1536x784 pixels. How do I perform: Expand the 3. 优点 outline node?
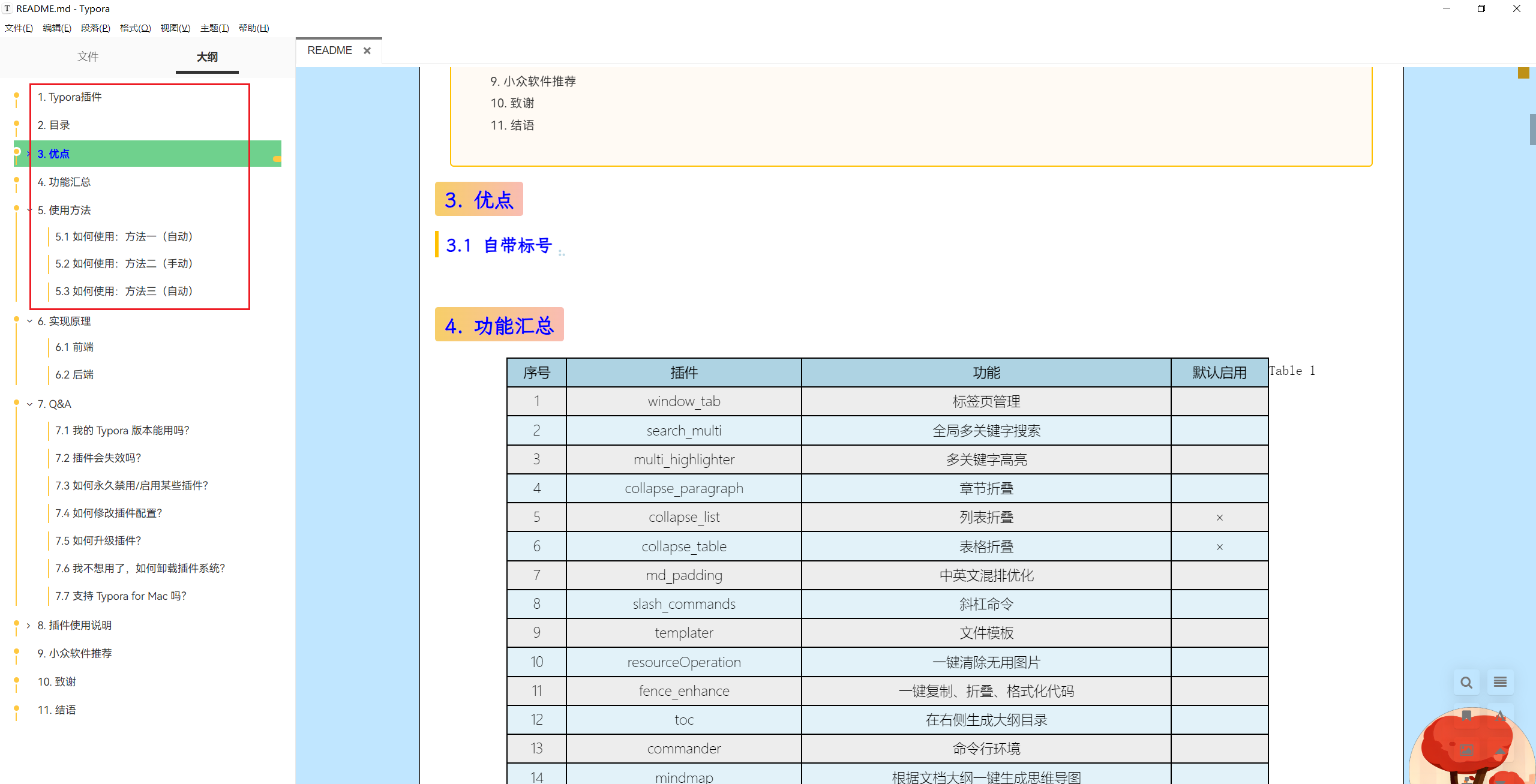[28, 154]
